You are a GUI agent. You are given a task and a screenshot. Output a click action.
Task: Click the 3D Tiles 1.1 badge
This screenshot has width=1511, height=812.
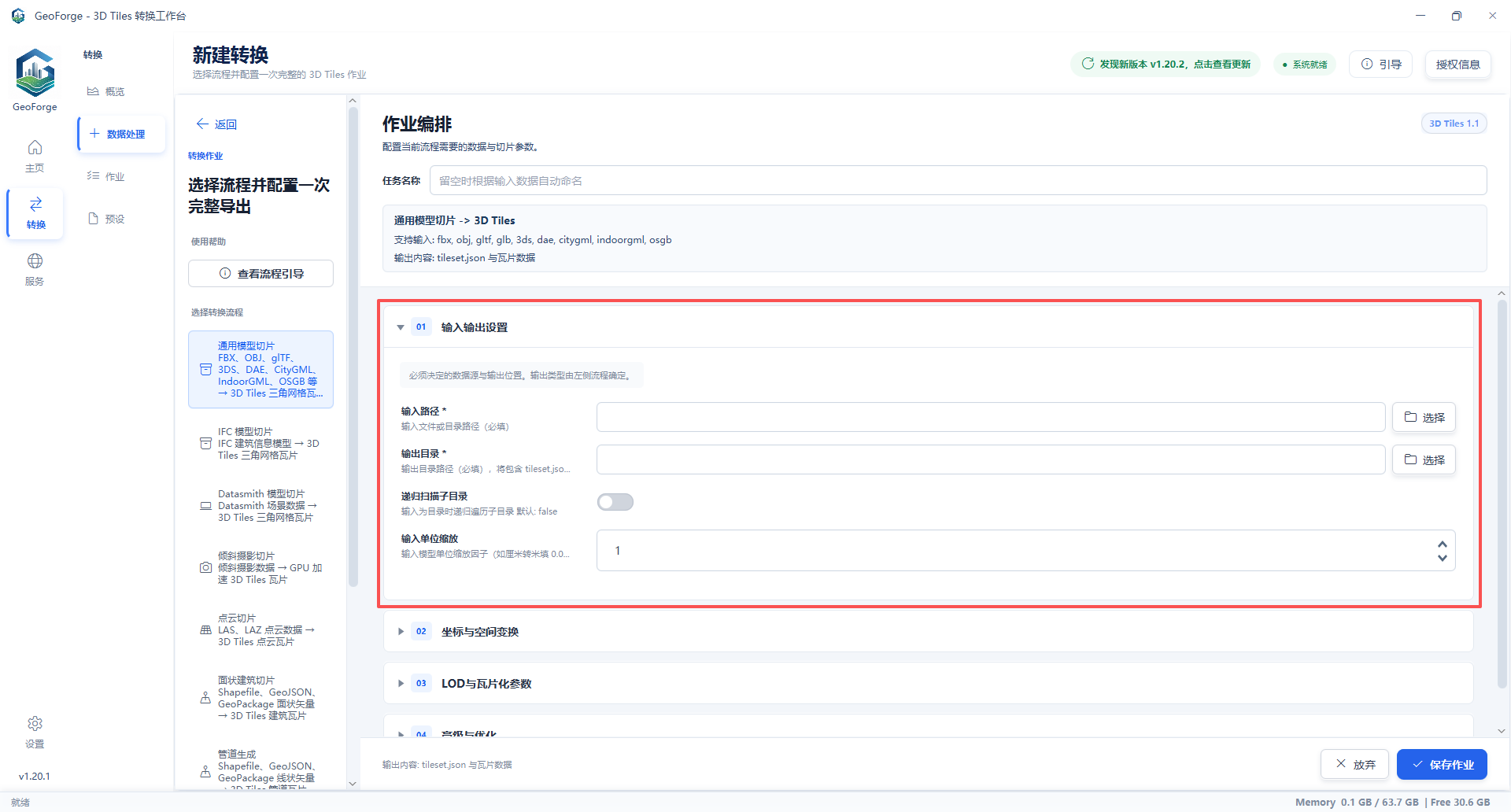pyautogui.click(x=1454, y=124)
